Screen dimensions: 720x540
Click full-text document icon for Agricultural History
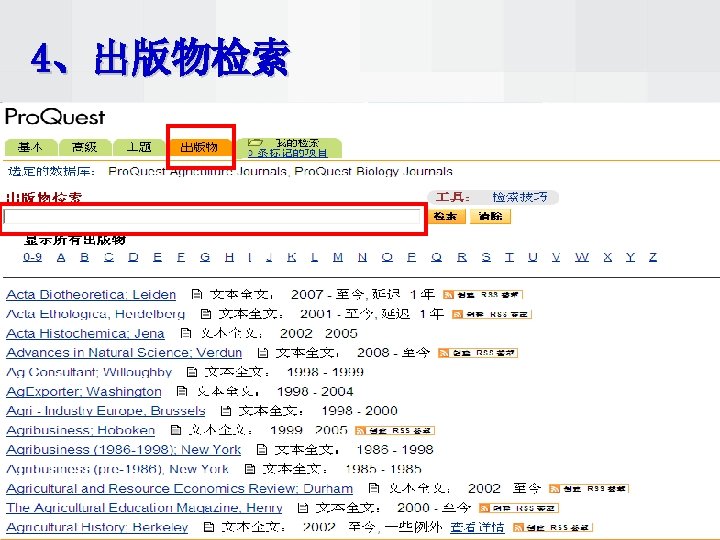pyautogui.click(x=208, y=527)
